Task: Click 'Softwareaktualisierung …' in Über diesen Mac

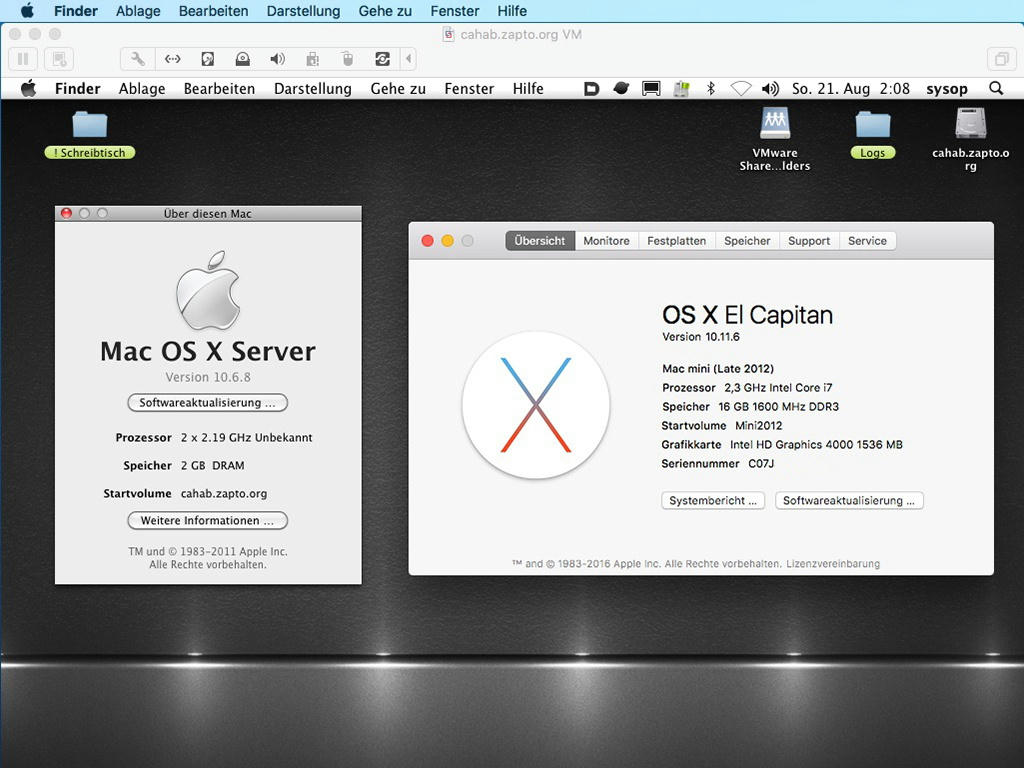Action: [208, 403]
